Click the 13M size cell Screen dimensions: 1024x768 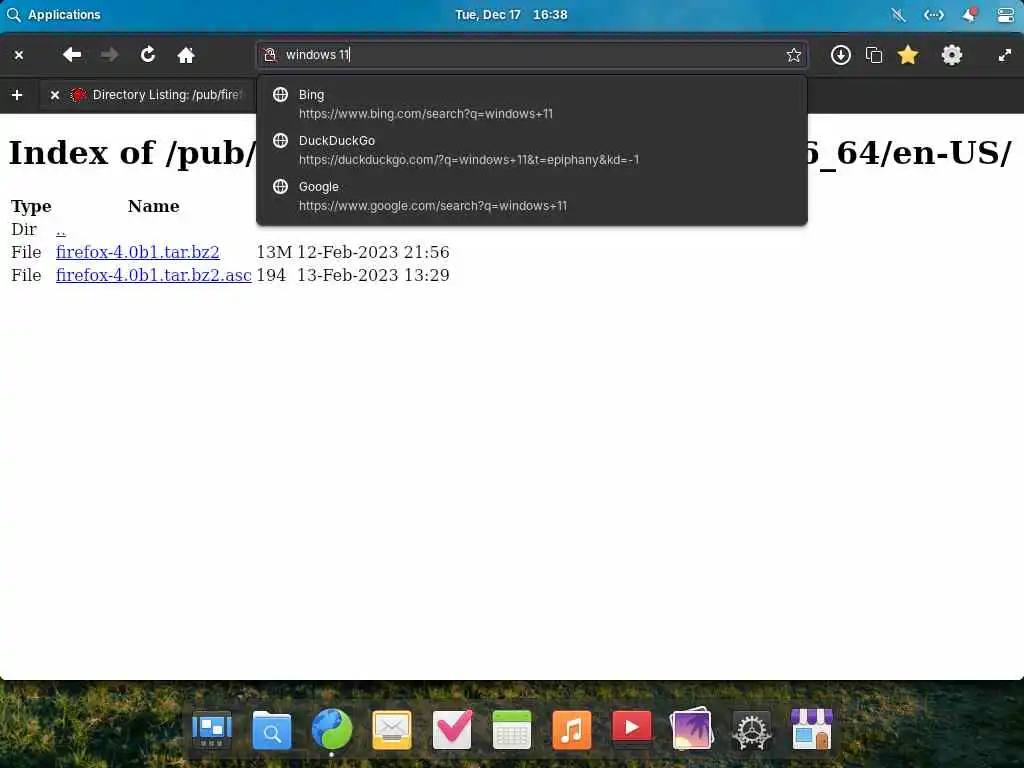[274, 252]
